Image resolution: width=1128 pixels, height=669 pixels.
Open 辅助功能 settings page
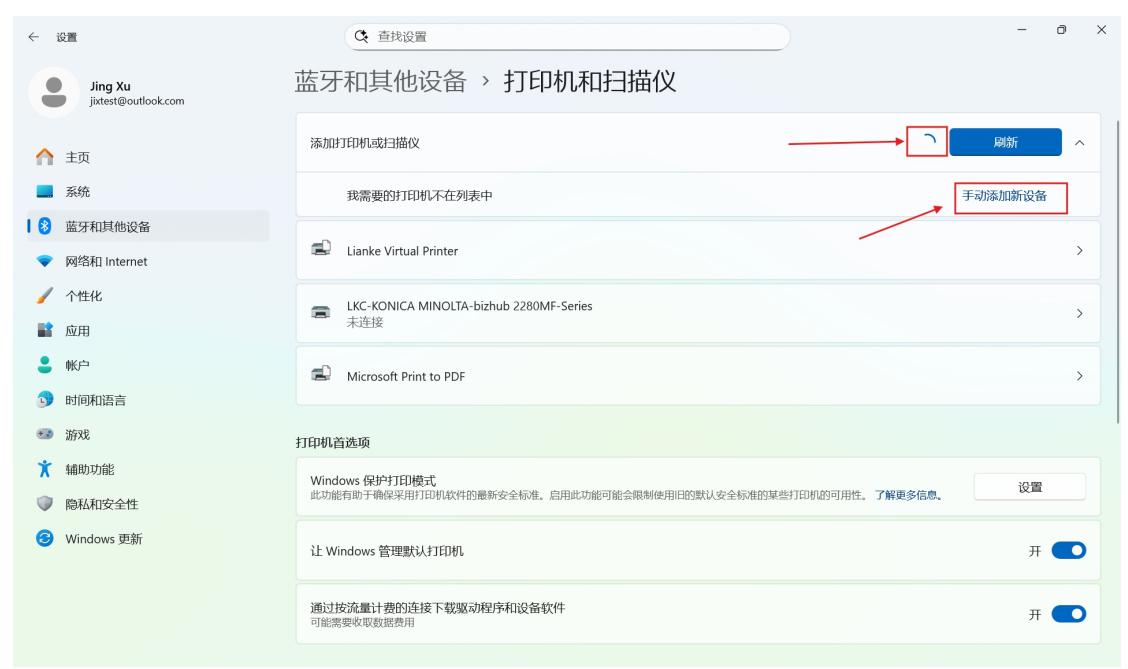tap(148, 469)
